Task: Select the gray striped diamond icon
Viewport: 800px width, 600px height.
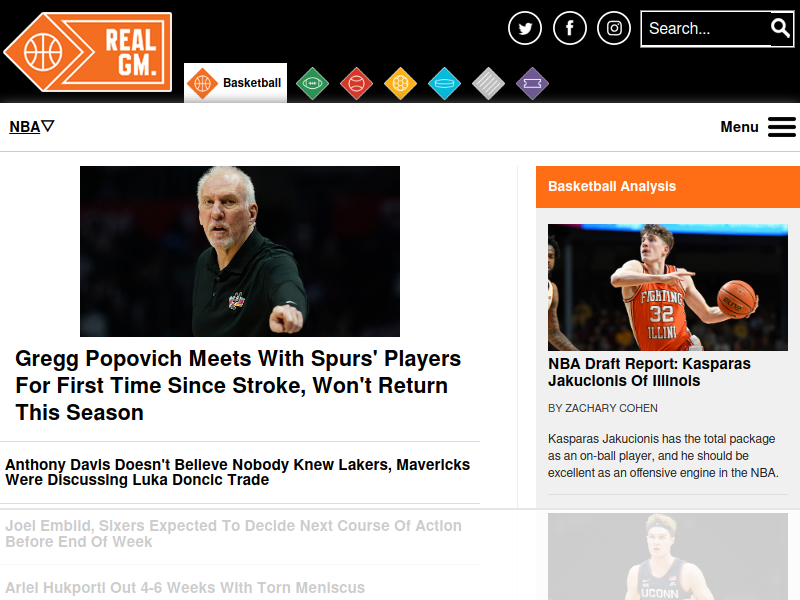Action: click(x=488, y=83)
